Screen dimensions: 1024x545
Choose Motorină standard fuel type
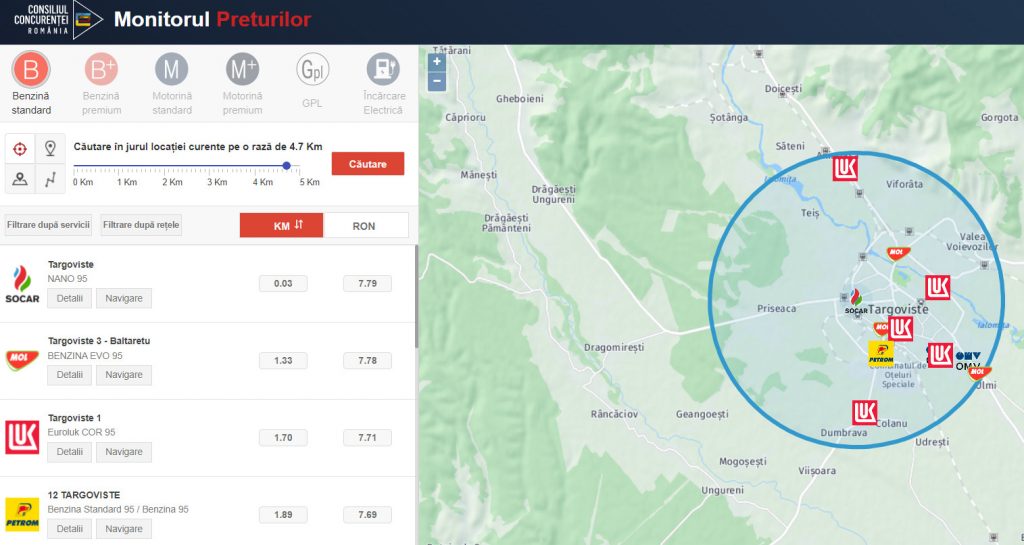click(x=171, y=71)
